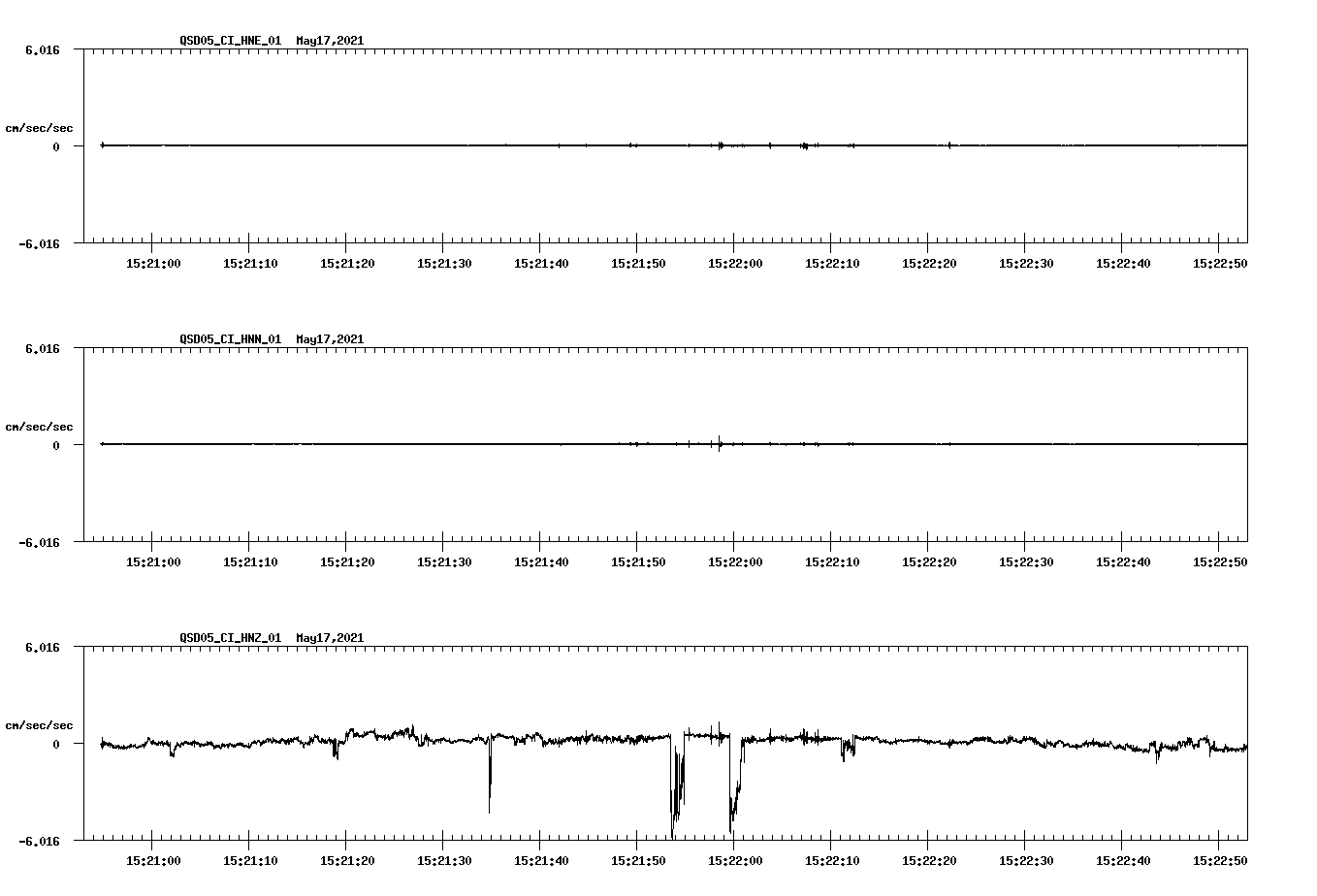Image resolution: width=1317 pixels, height=896 pixels.
Task: Click the 15:22:00 label below bottom plot
Action: (x=736, y=858)
